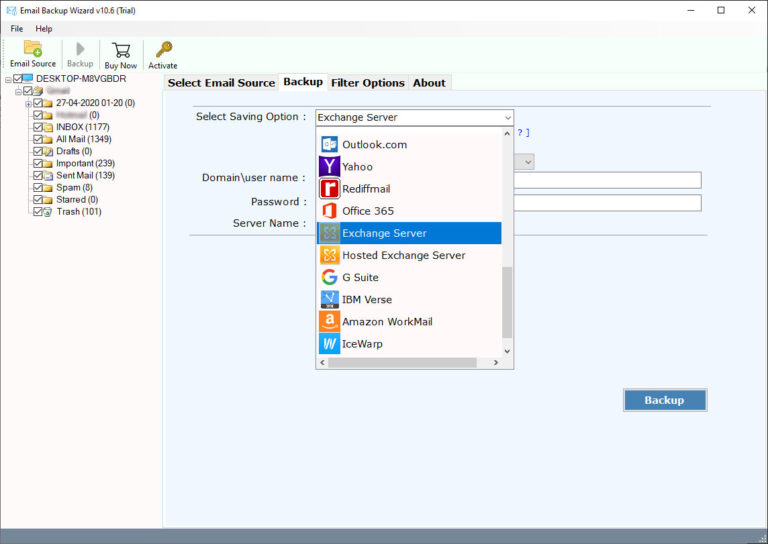The image size is (768, 544).
Task: Choose the Yahoo icon in the saving options
Action: tap(329, 166)
